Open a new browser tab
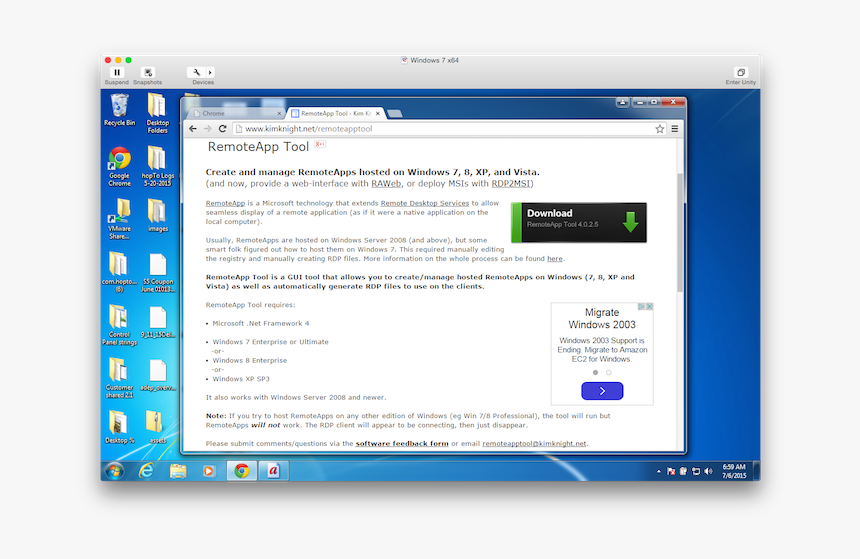Viewport: 860px width, 559px height. pyautogui.click(x=395, y=114)
